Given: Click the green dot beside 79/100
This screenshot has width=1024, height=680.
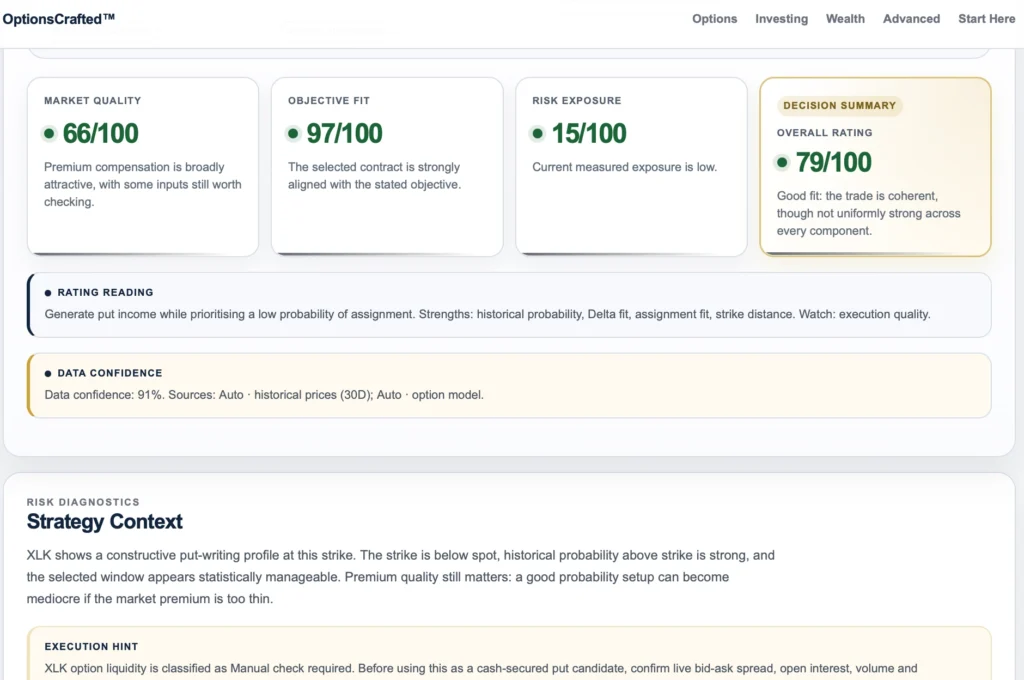Looking at the screenshot, I should (x=782, y=163).
